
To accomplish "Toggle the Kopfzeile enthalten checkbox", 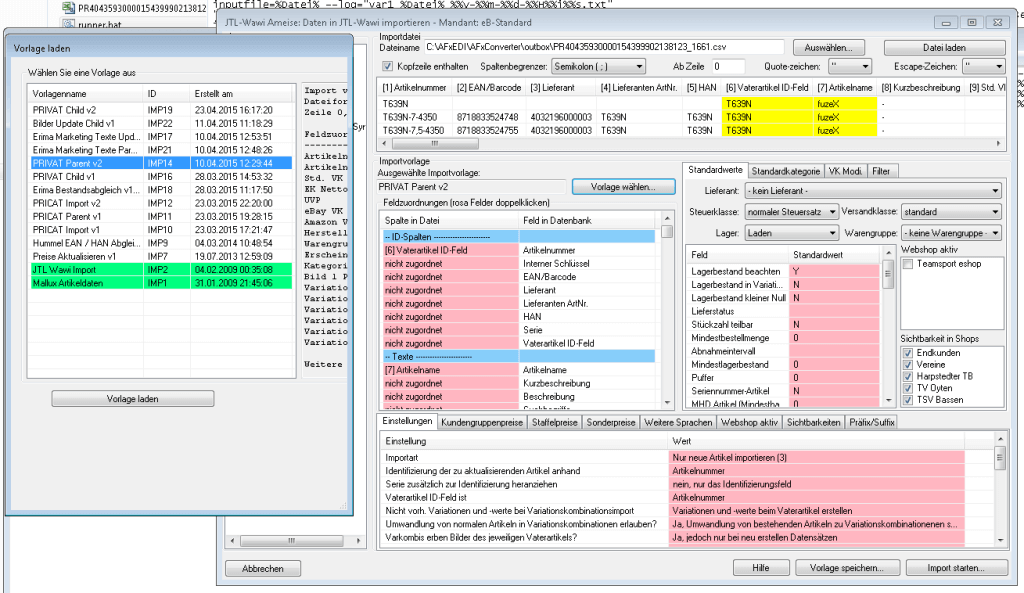I will point(389,66).
